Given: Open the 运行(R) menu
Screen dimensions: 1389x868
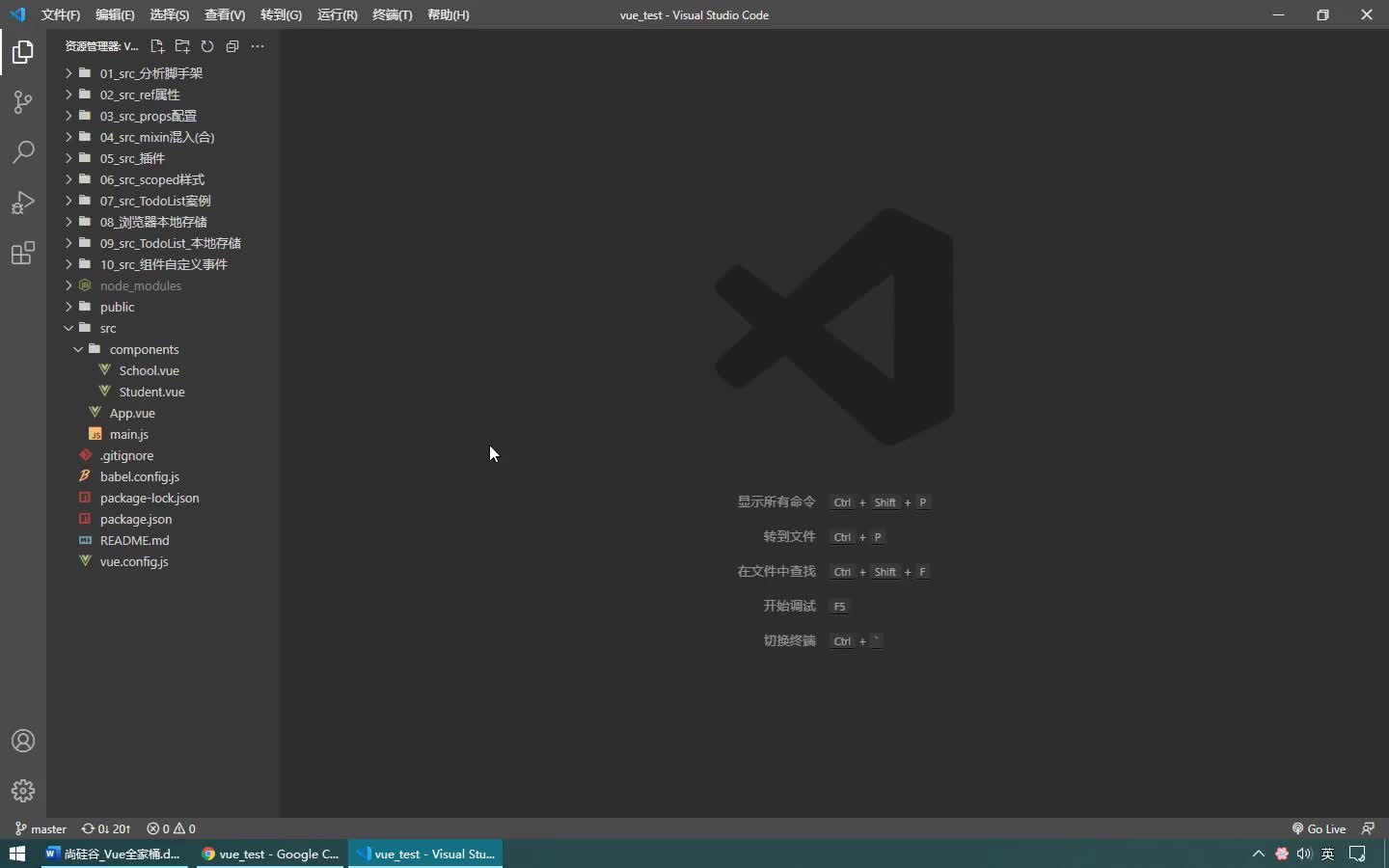Looking at the screenshot, I should click(x=337, y=14).
